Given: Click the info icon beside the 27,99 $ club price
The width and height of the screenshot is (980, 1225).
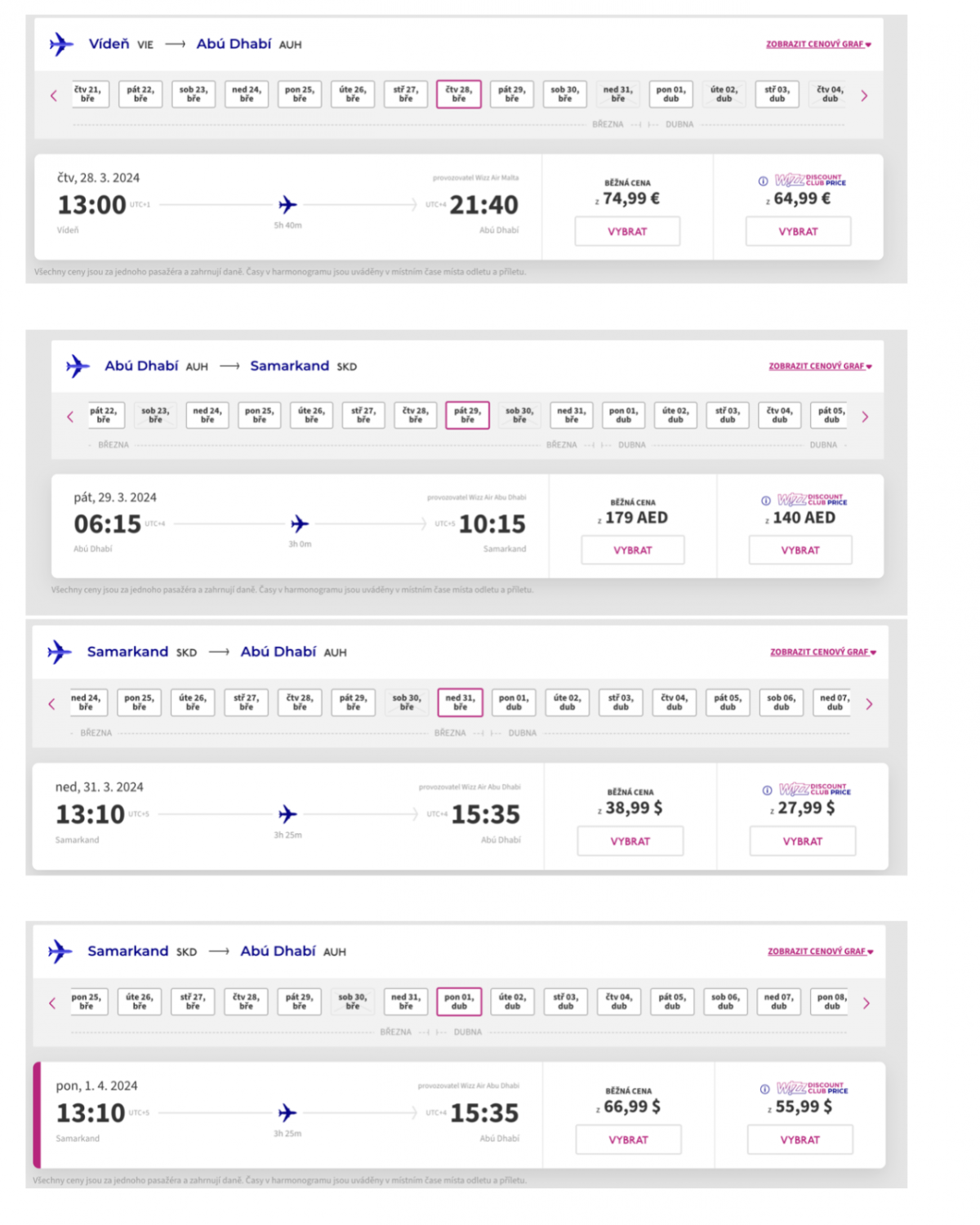Looking at the screenshot, I should click(767, 791).
